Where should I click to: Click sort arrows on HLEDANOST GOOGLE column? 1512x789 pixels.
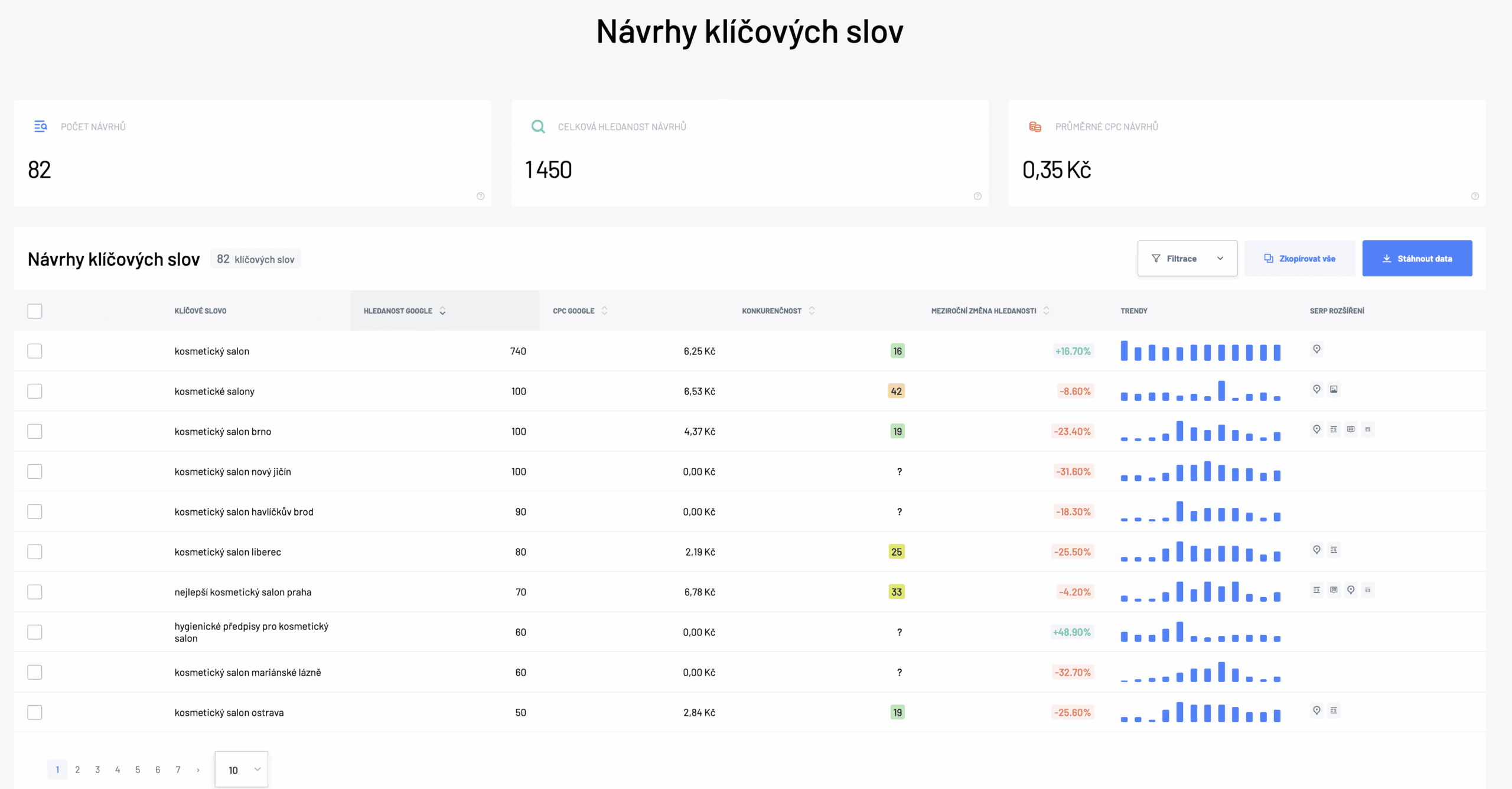pyautogui.click(x=442, y=311)
